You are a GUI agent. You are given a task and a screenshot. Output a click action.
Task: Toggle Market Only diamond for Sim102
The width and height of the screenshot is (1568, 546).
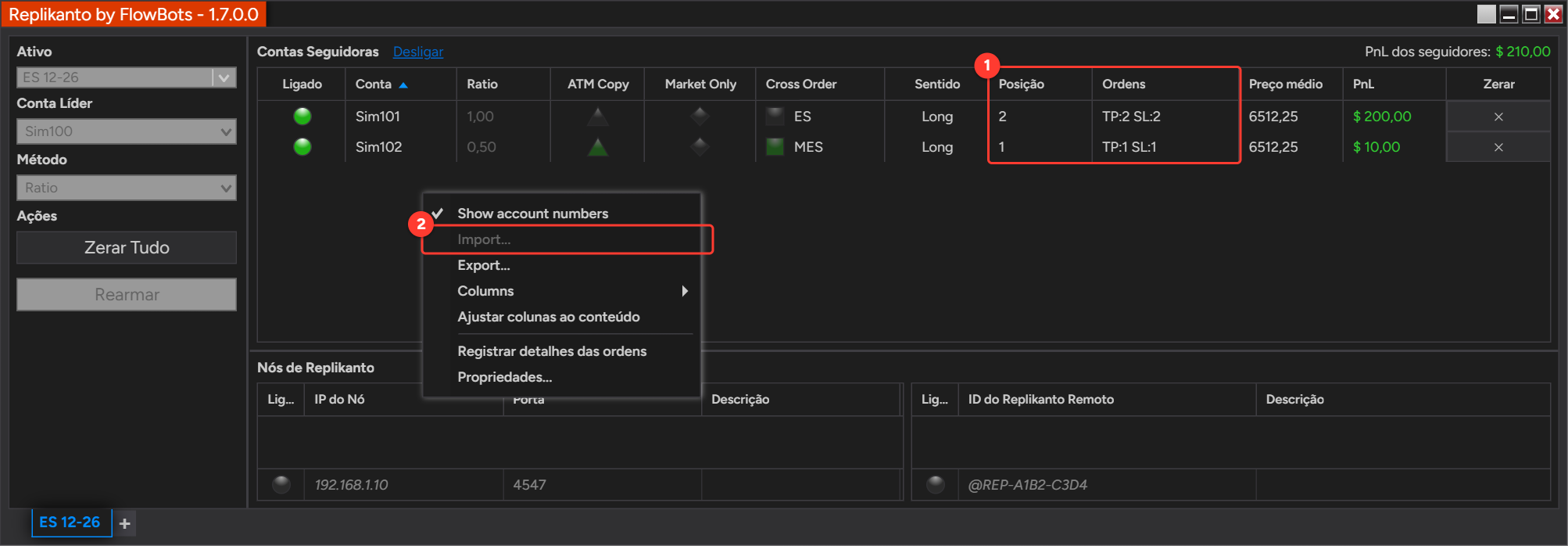(x=700, y=147)
